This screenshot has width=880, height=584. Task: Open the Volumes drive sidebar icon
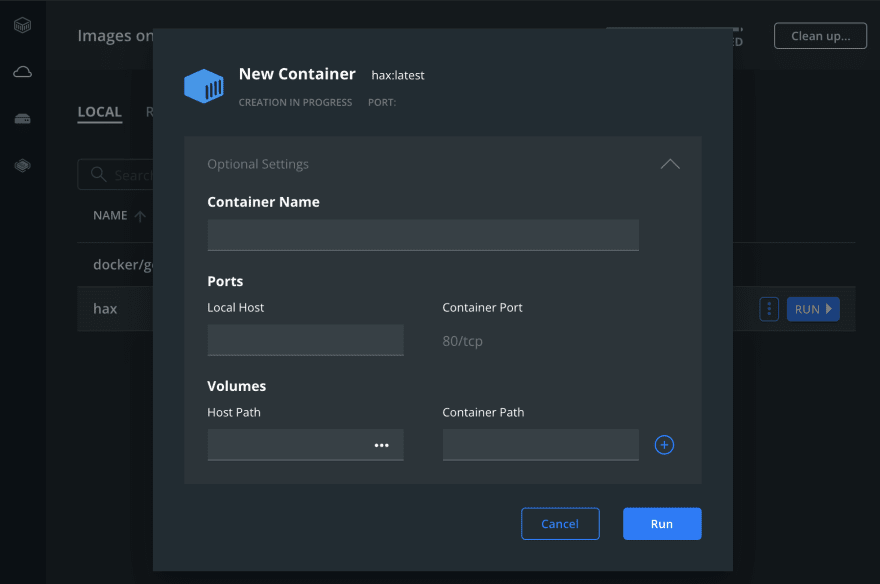point(22,119)
